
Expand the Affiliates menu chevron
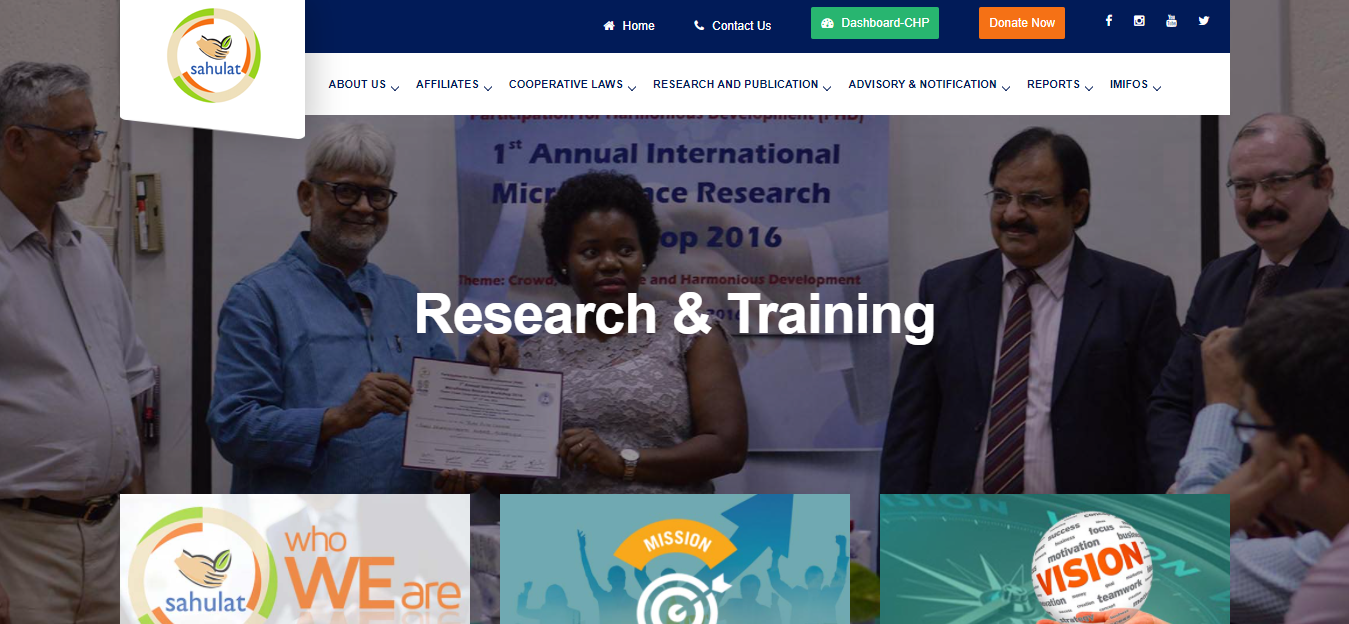coord(488,88)
